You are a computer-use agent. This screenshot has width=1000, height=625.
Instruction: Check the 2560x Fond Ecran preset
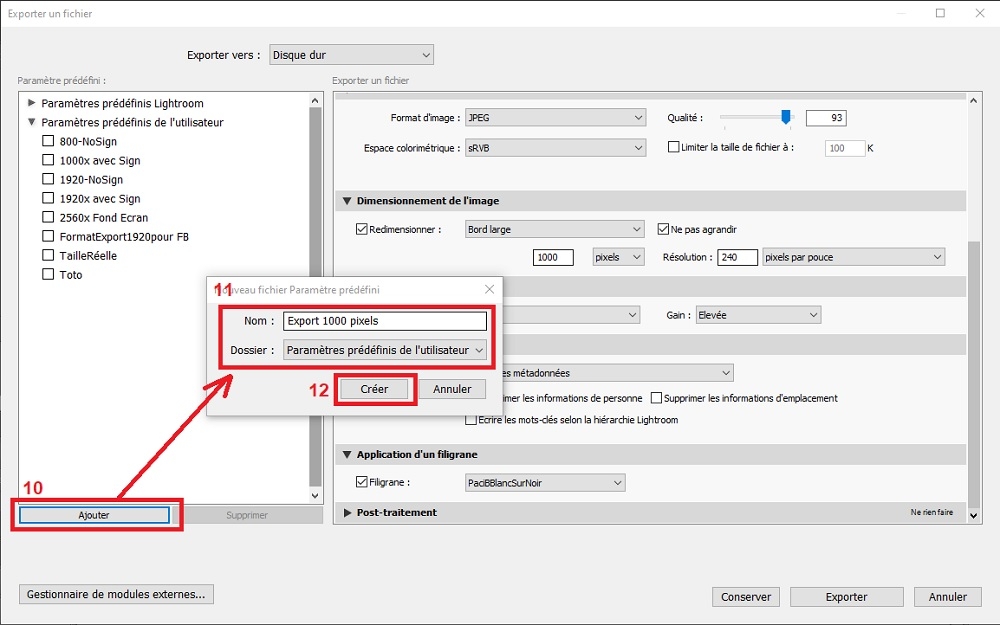click(48, 217)
